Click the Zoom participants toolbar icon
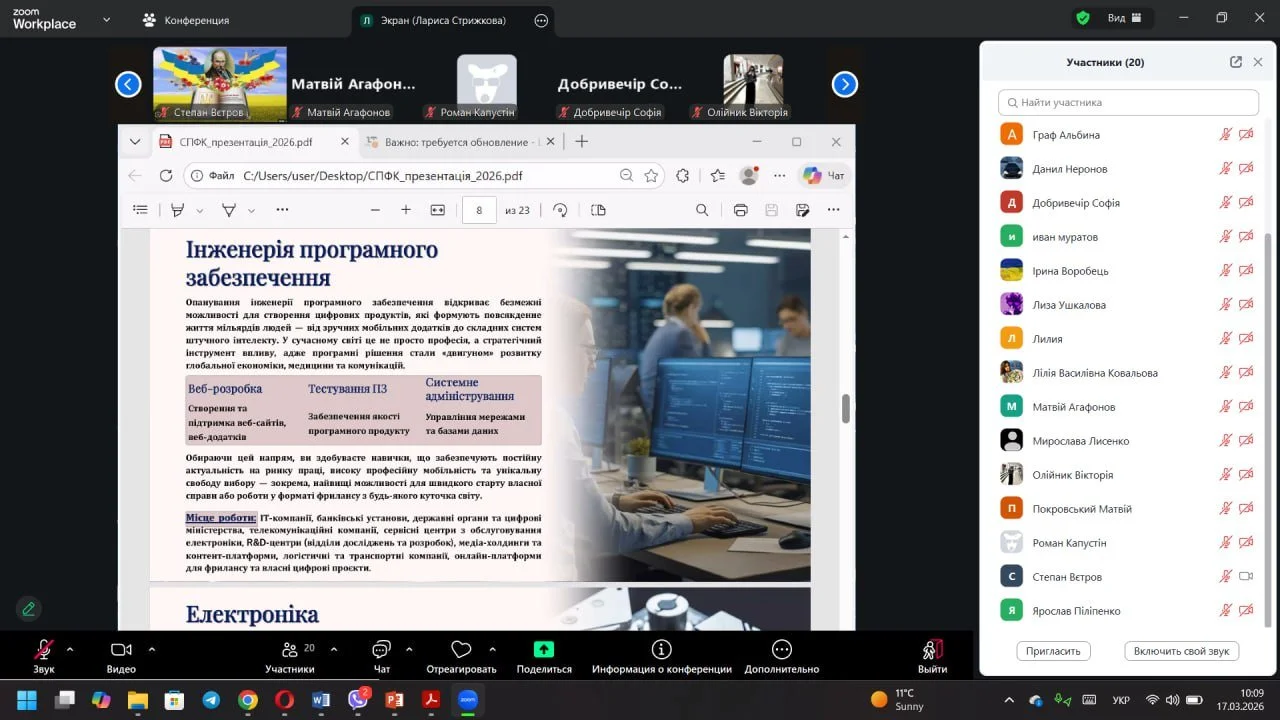 290,656
